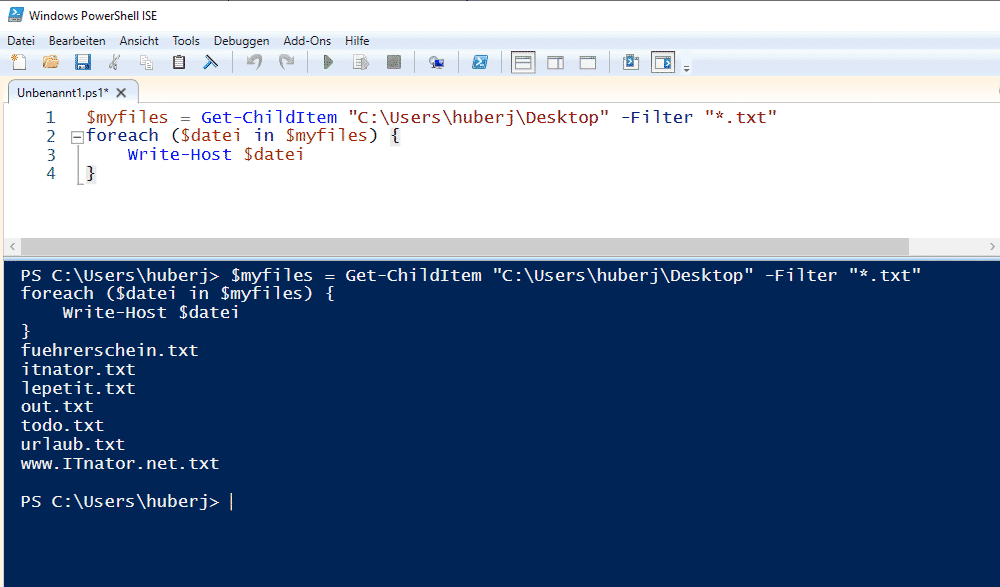Click the left scroll arrow of script pane
Image resolution: width=1000 pixels, height=587 pixels.
tap(12, 246)
